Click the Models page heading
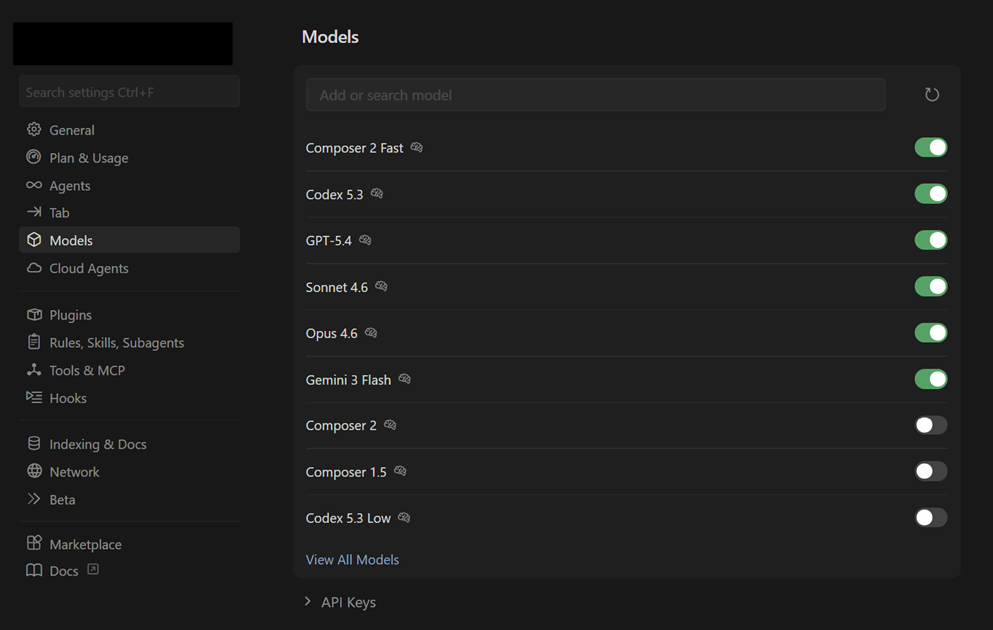The height and width of the screenshot is (630, 993). (x=330, y=37)
